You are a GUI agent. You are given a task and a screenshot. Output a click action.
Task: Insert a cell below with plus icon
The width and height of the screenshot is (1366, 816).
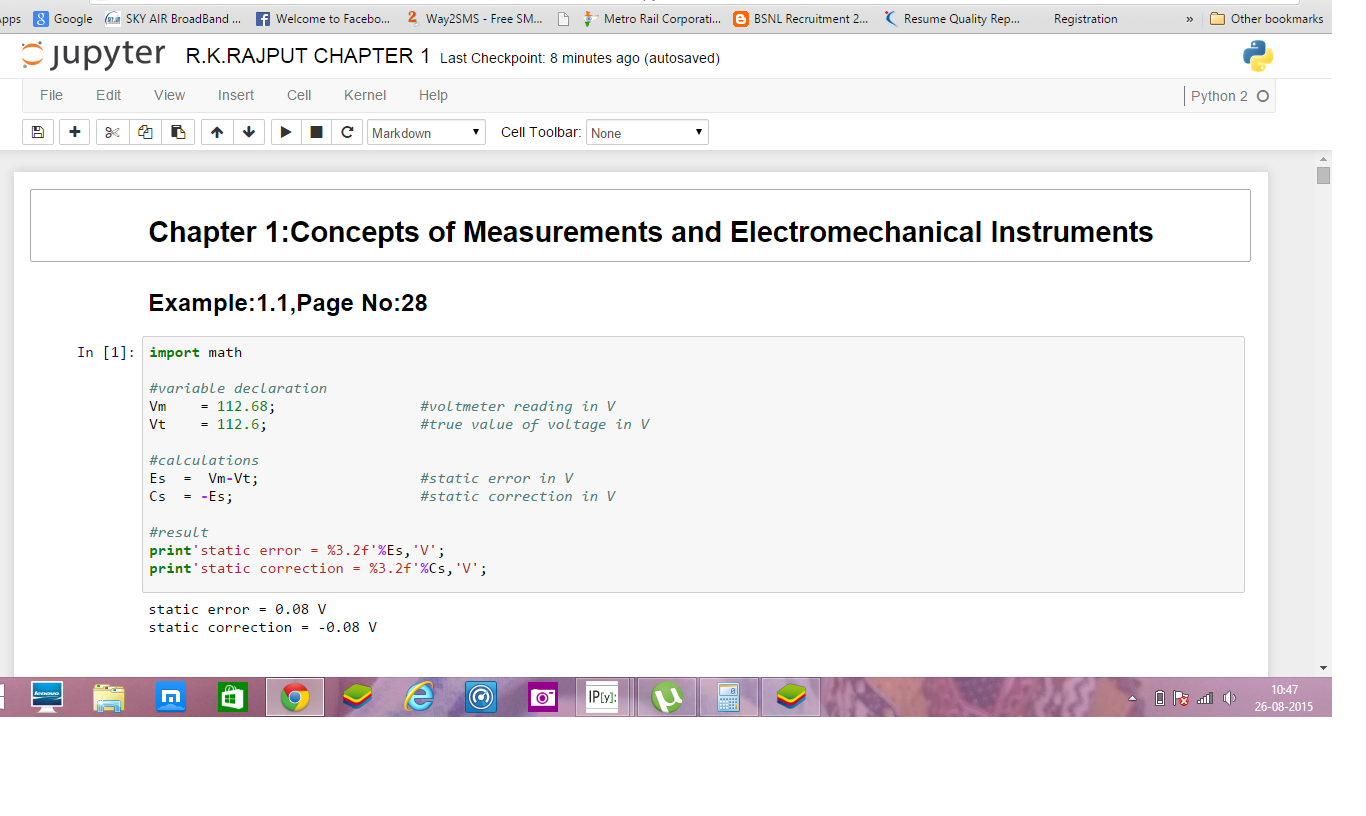click(75, 132)
